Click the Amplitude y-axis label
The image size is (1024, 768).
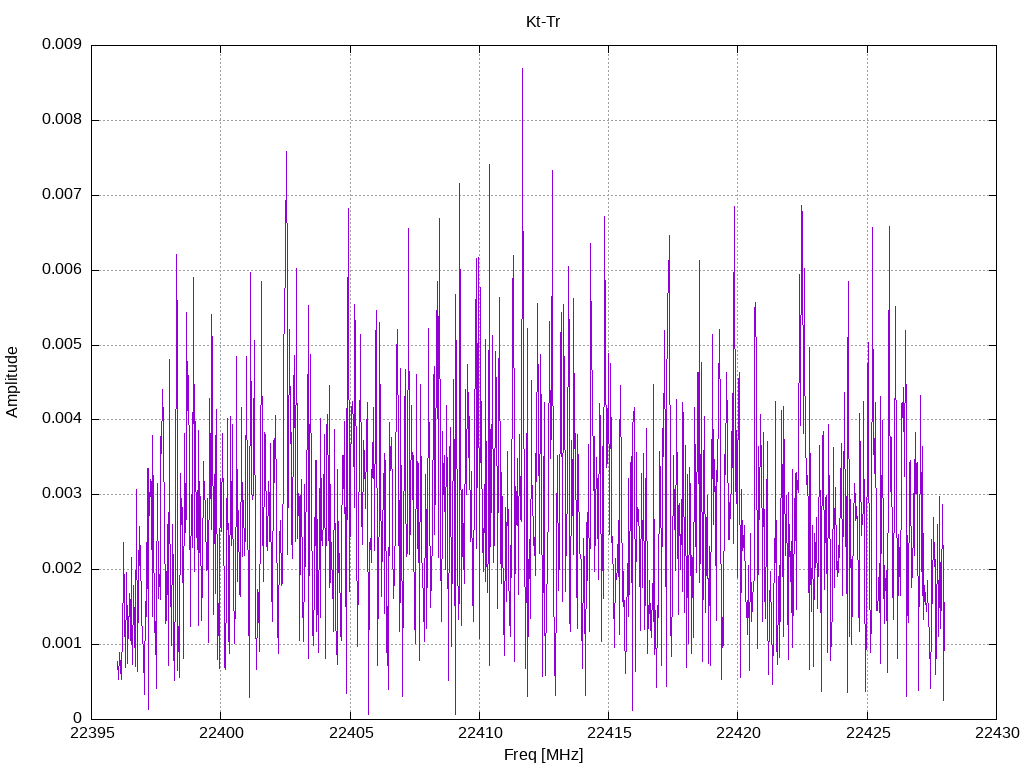click(x=12, y=382)
